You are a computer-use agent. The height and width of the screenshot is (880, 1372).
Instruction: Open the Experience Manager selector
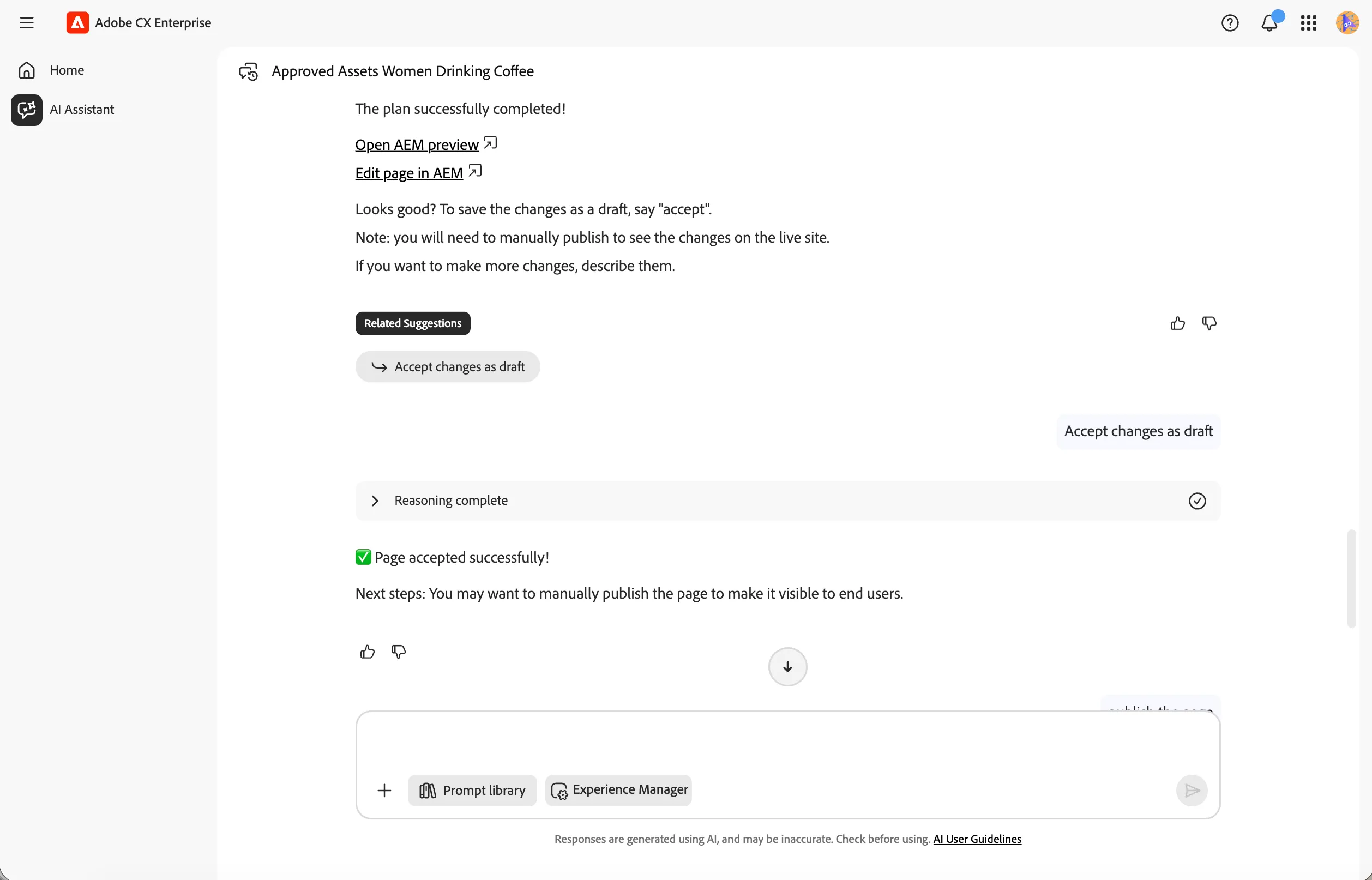coord(618,790)
